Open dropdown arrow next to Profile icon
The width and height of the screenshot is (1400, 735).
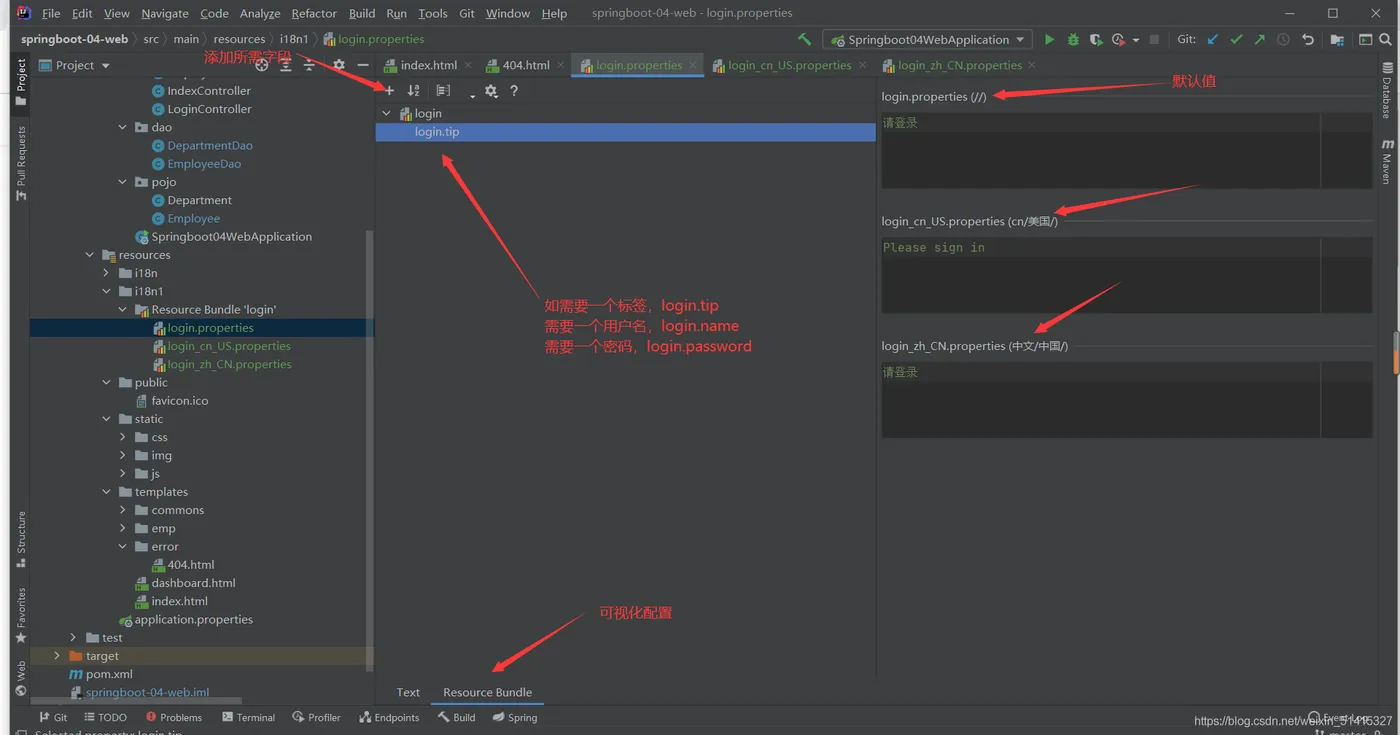(1136, 40)
